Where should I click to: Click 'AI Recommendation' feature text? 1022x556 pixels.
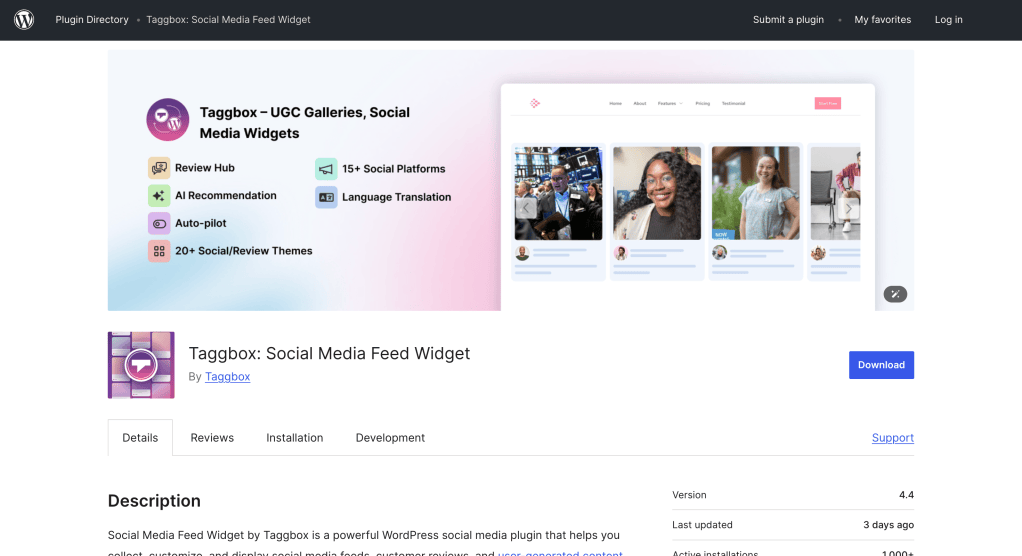226,196
